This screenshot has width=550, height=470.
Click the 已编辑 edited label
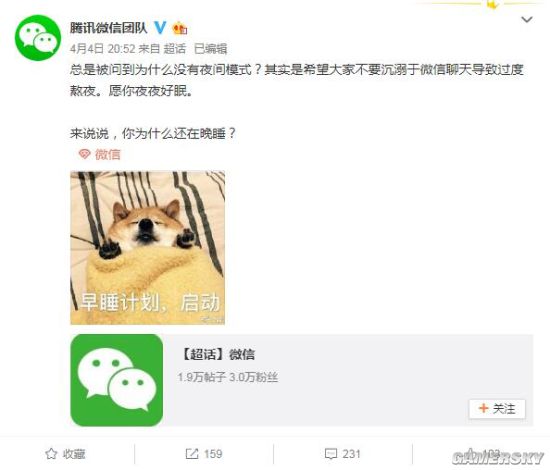pyautogui.click(x=210, y=49)
